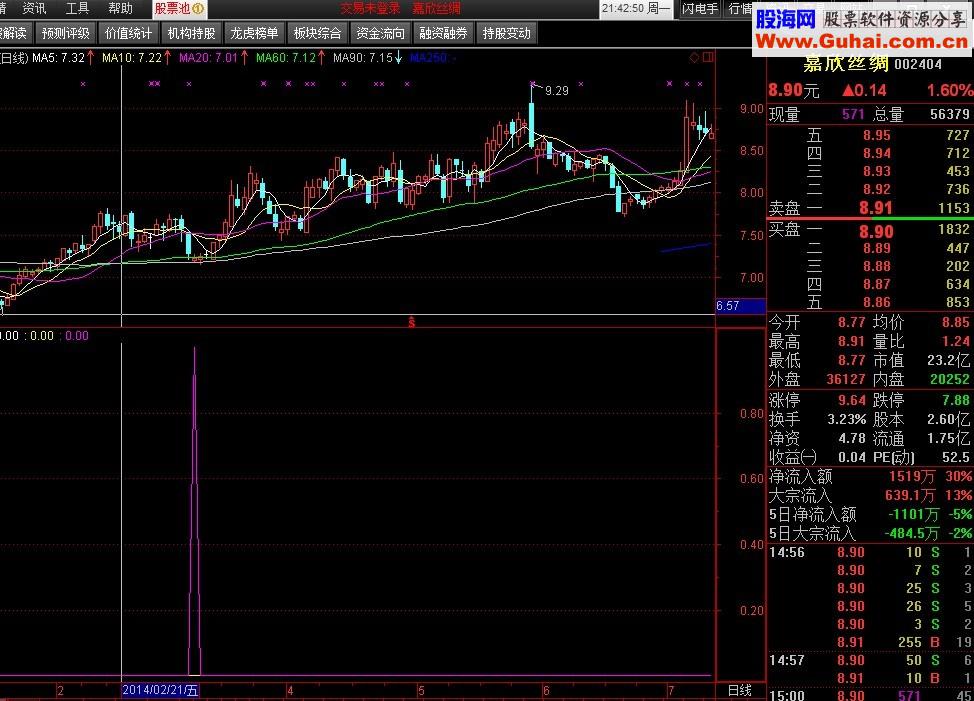This screenshot has width=974, height=701.
Task: Click the 交易未登录 login status text
Action: pyautogui.click(x=370, y=9)
